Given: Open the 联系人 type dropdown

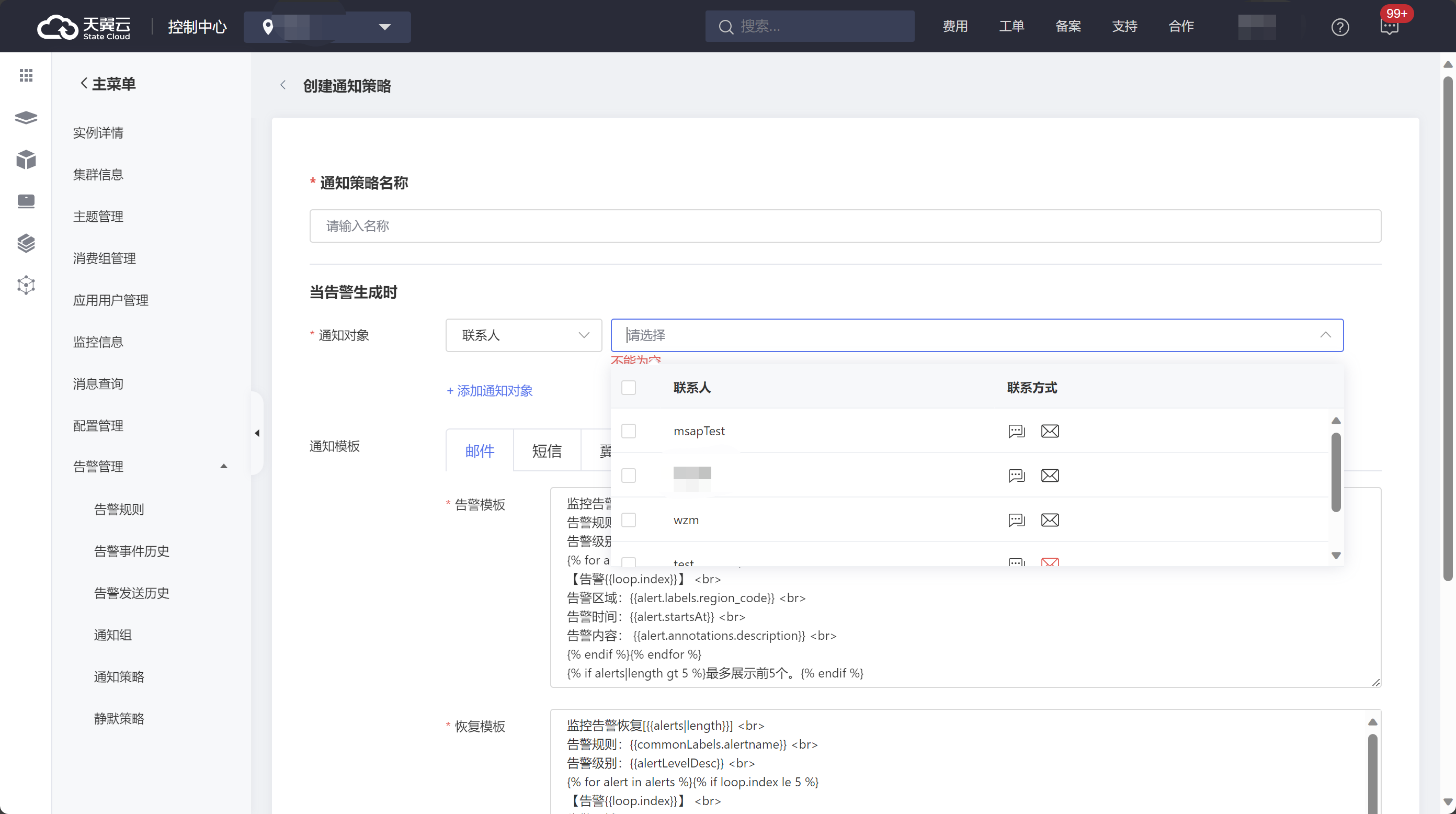Looking at the screenshot, I should (524, 335).
